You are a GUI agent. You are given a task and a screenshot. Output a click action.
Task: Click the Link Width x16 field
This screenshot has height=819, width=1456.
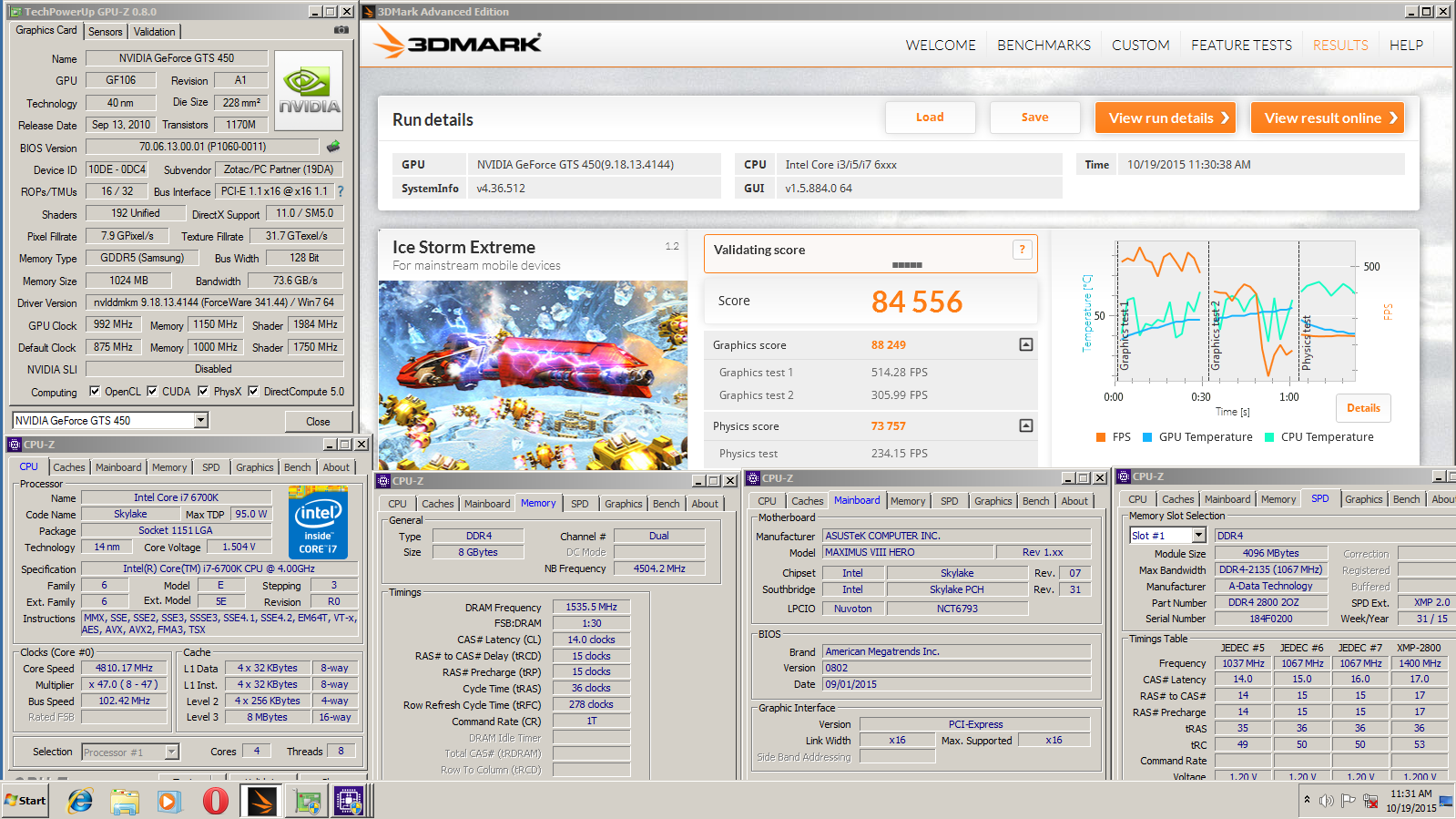click(x=897, y=740)
